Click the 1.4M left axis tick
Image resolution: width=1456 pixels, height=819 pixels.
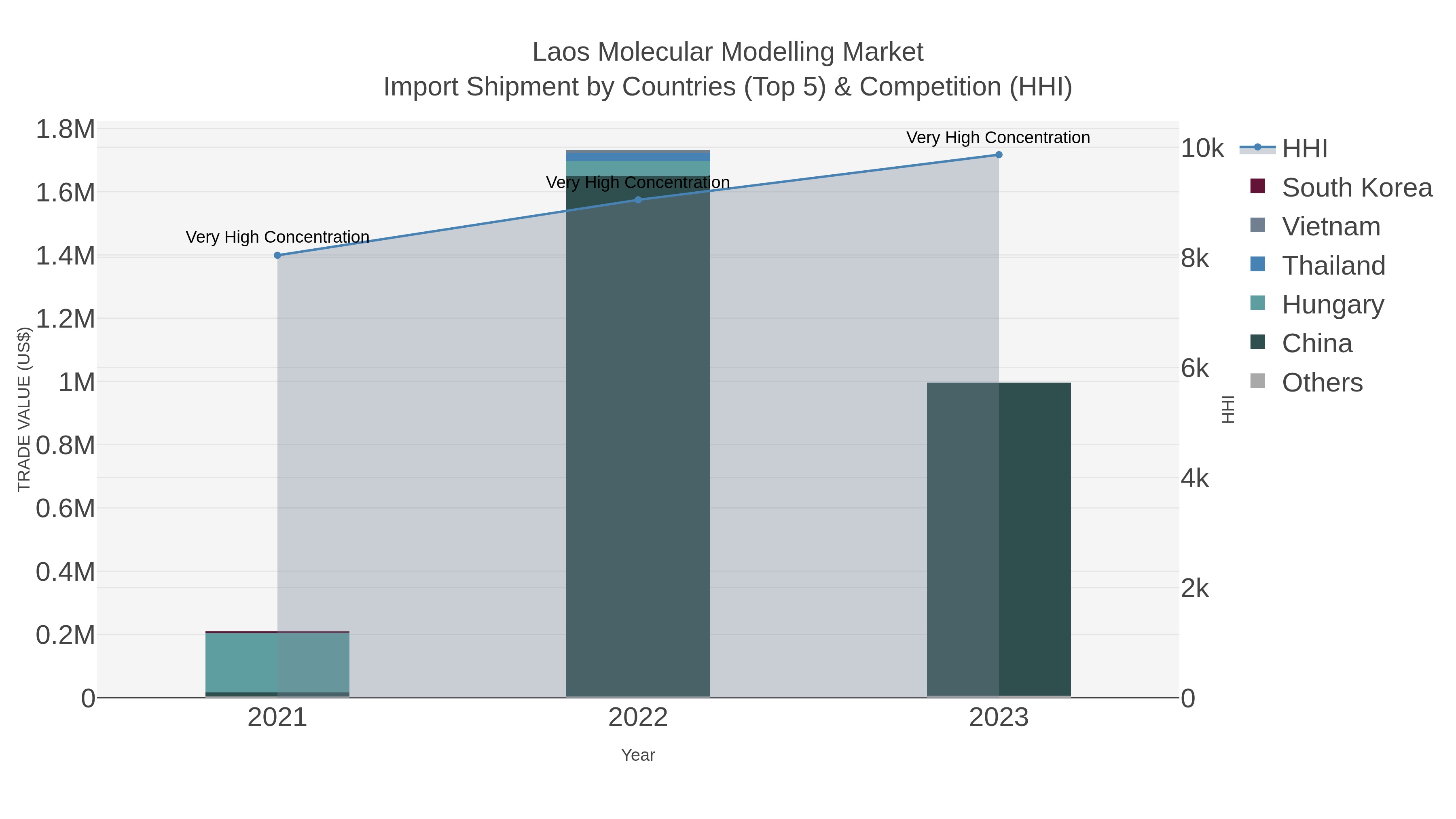click(x=66, y=256)
